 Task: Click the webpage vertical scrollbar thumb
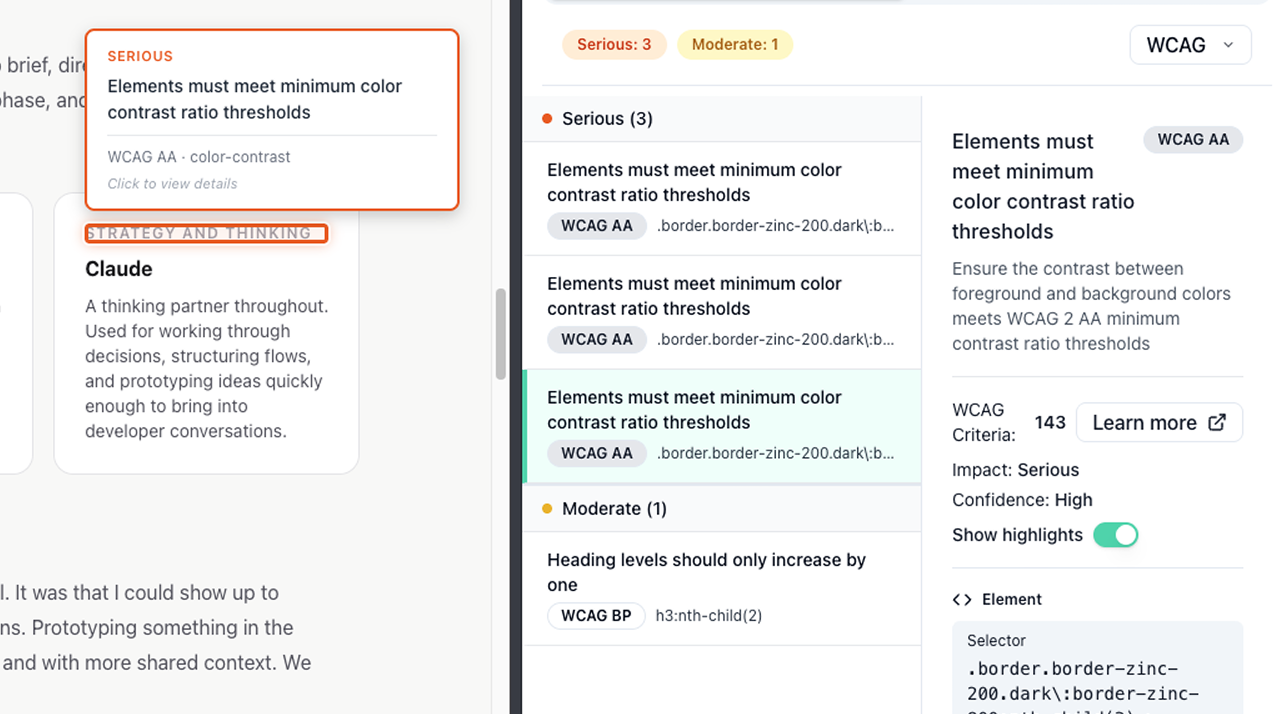click(x=501, y=334)
